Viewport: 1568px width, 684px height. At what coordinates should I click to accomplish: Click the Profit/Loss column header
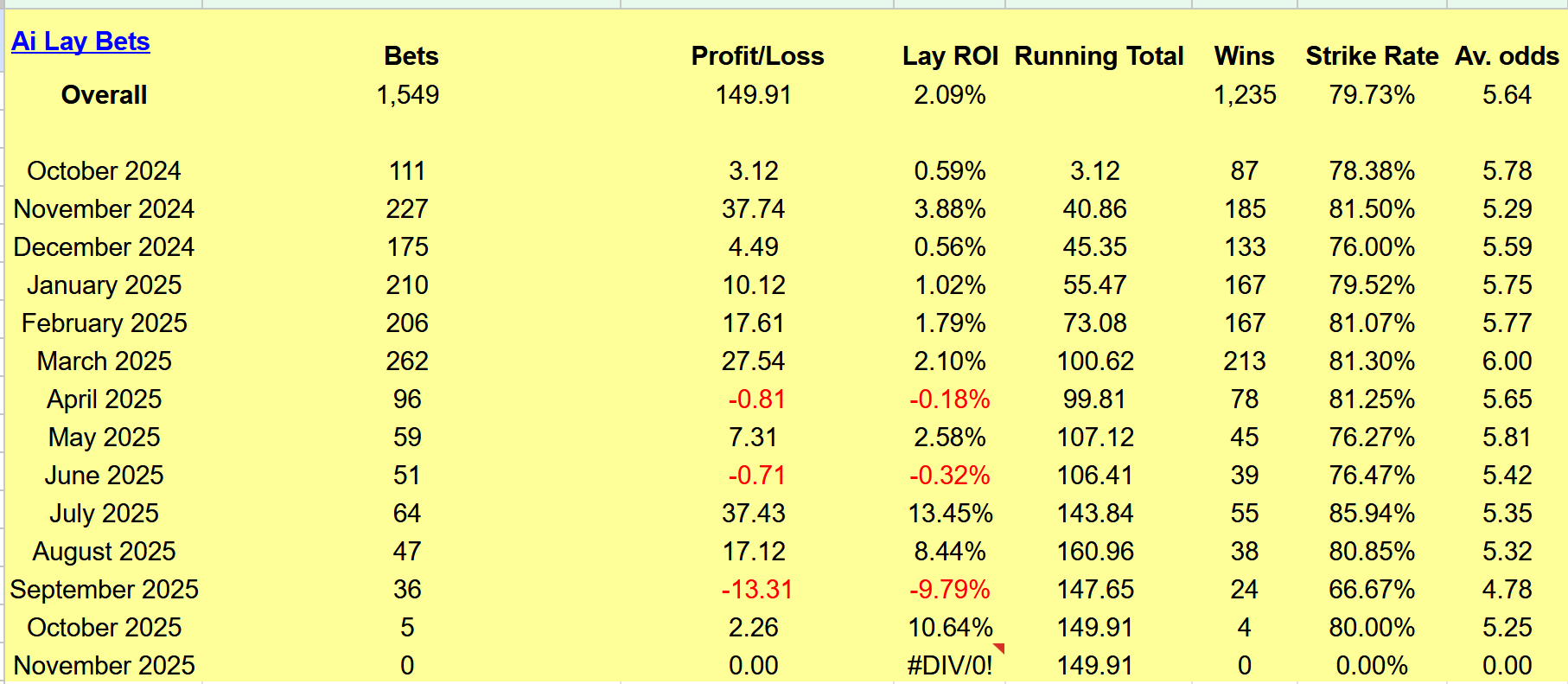coord(757,56)
